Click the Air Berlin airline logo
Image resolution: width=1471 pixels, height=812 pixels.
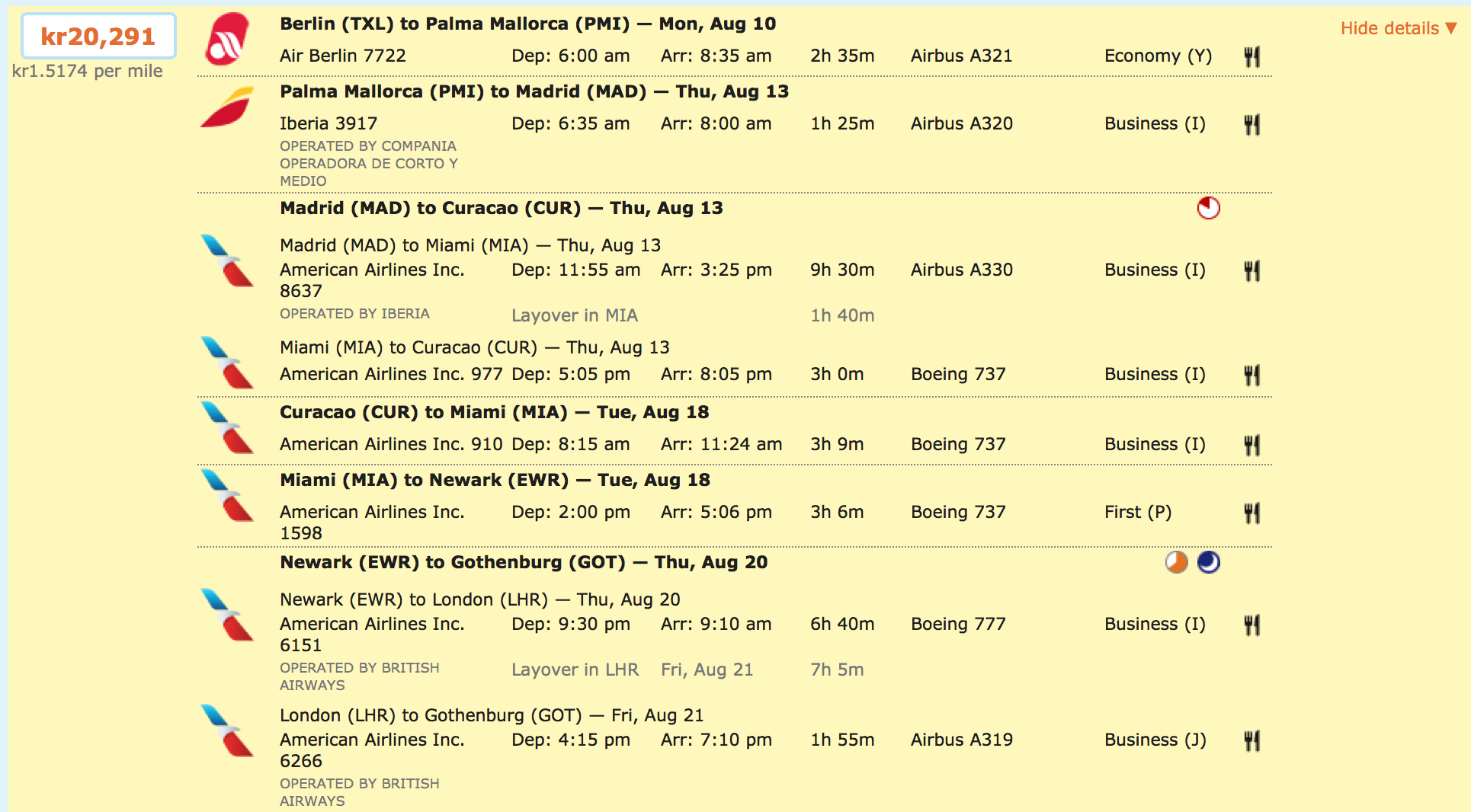click(x=227, y=39)
